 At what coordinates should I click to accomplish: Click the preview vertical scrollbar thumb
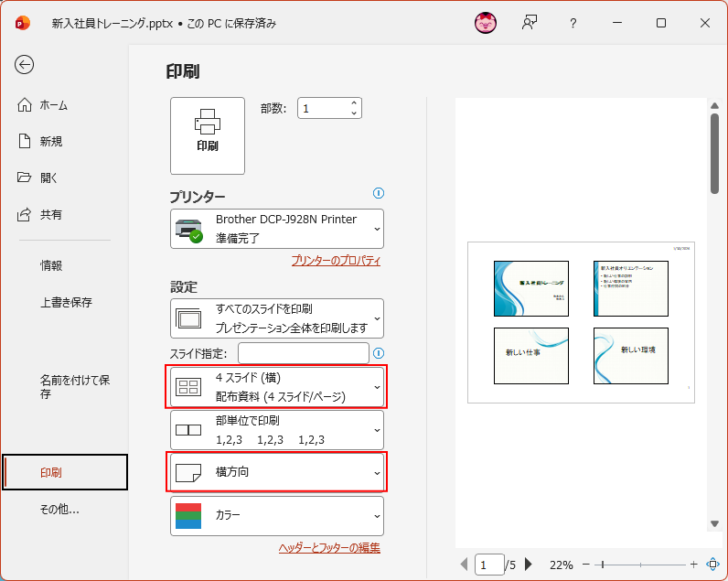tap(715, 154)
